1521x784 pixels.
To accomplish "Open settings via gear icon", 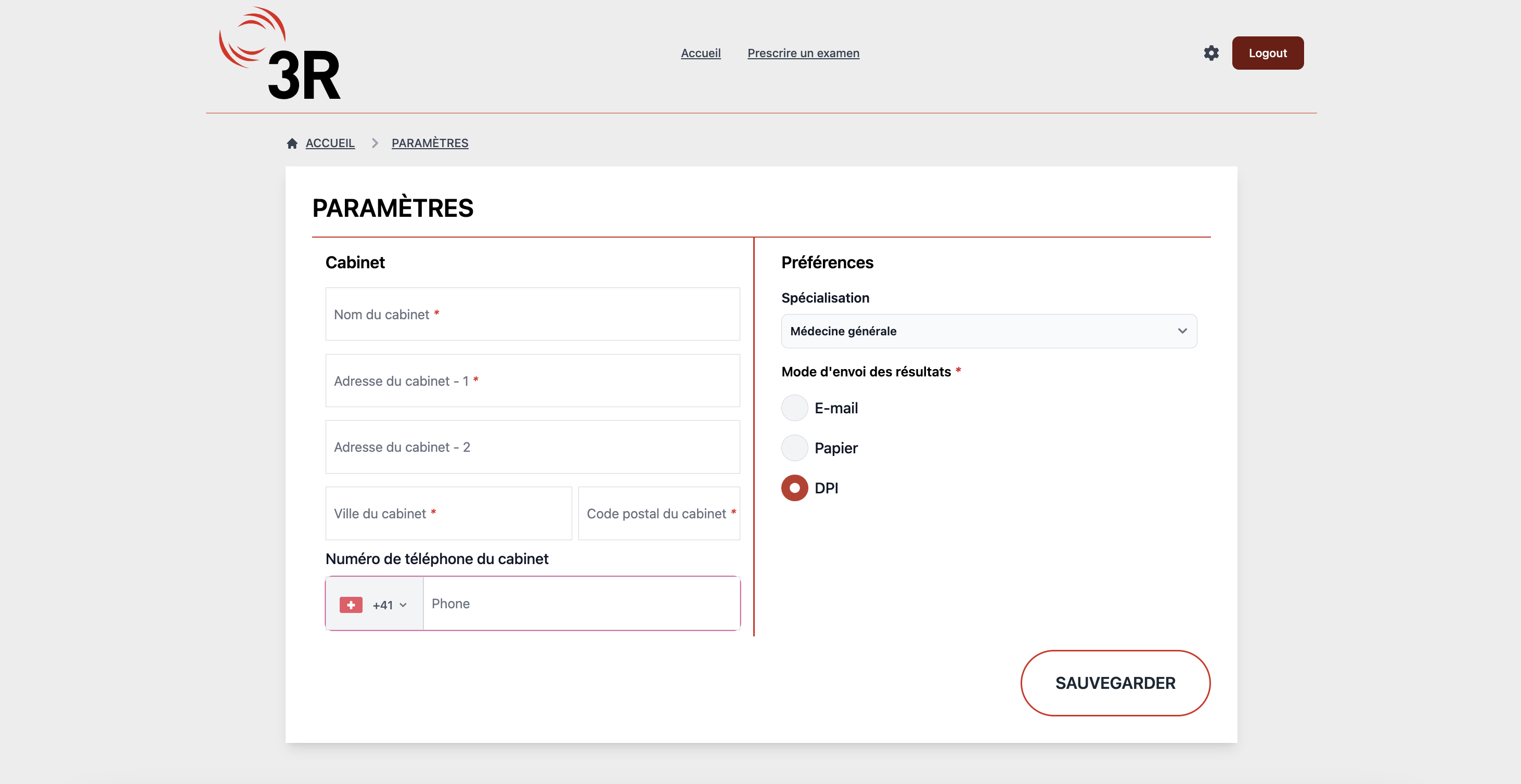I will pyautogui.click(x=1211, y=53).
